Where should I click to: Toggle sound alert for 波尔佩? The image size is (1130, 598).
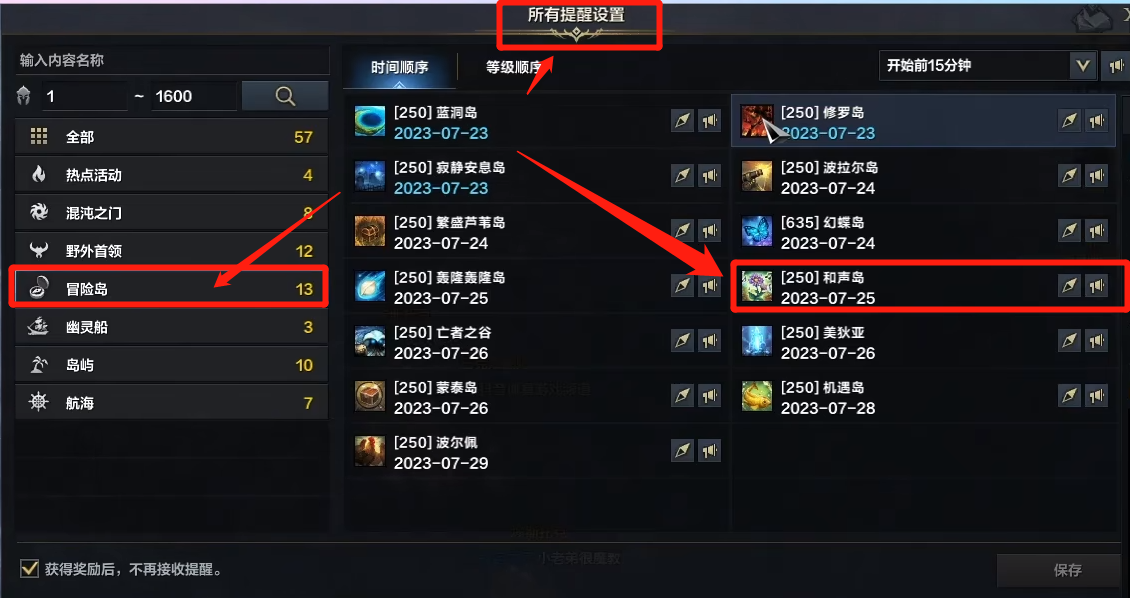click(710, 450)
